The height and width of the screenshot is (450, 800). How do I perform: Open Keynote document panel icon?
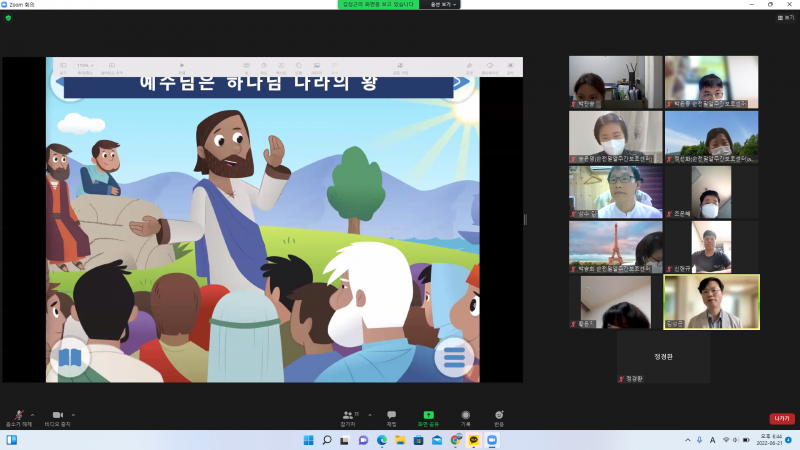[510, 67]
